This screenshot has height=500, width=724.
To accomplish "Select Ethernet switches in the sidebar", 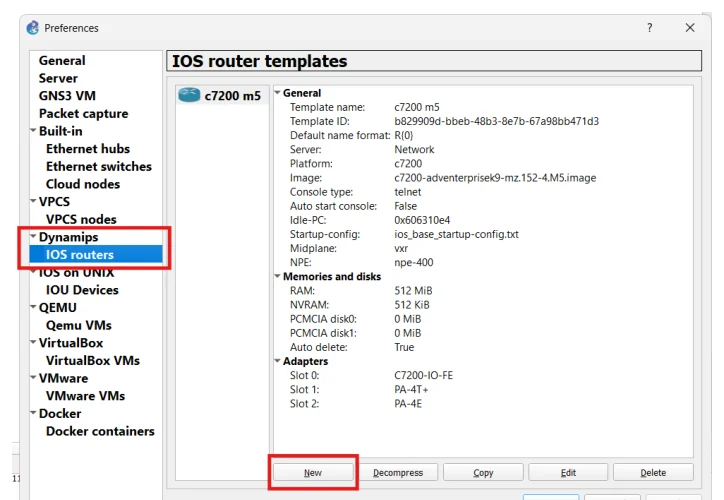I will click(x=99, y=166).
